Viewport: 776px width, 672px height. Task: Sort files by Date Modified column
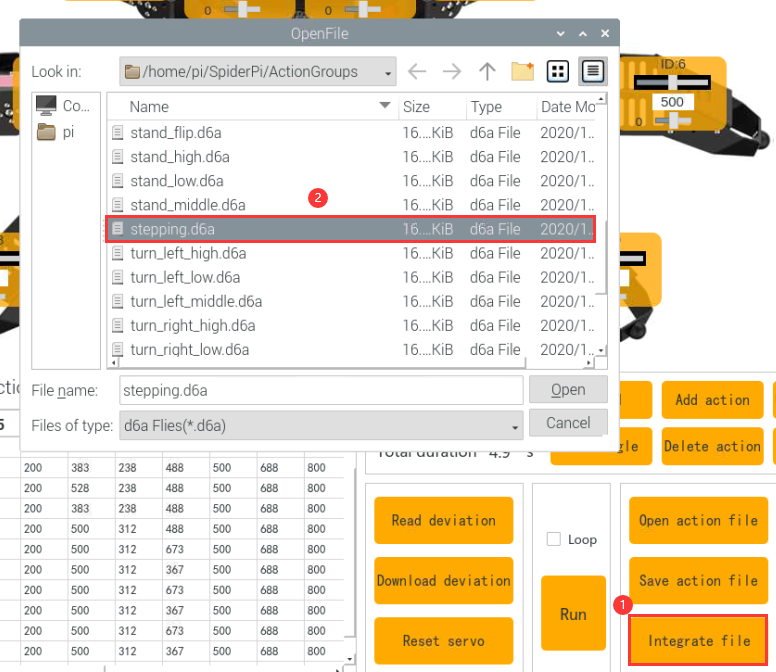point(567,106)
